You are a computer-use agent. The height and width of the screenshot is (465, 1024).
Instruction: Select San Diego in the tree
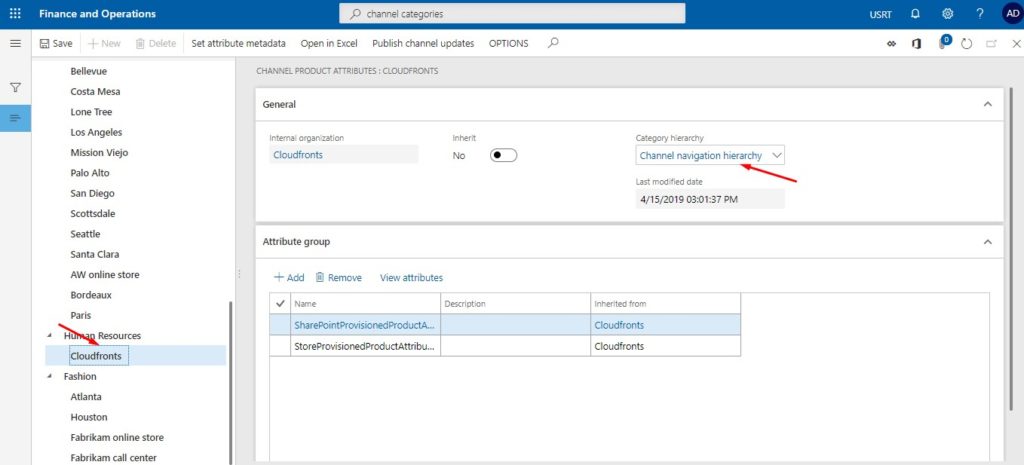[x=92, y=193]
